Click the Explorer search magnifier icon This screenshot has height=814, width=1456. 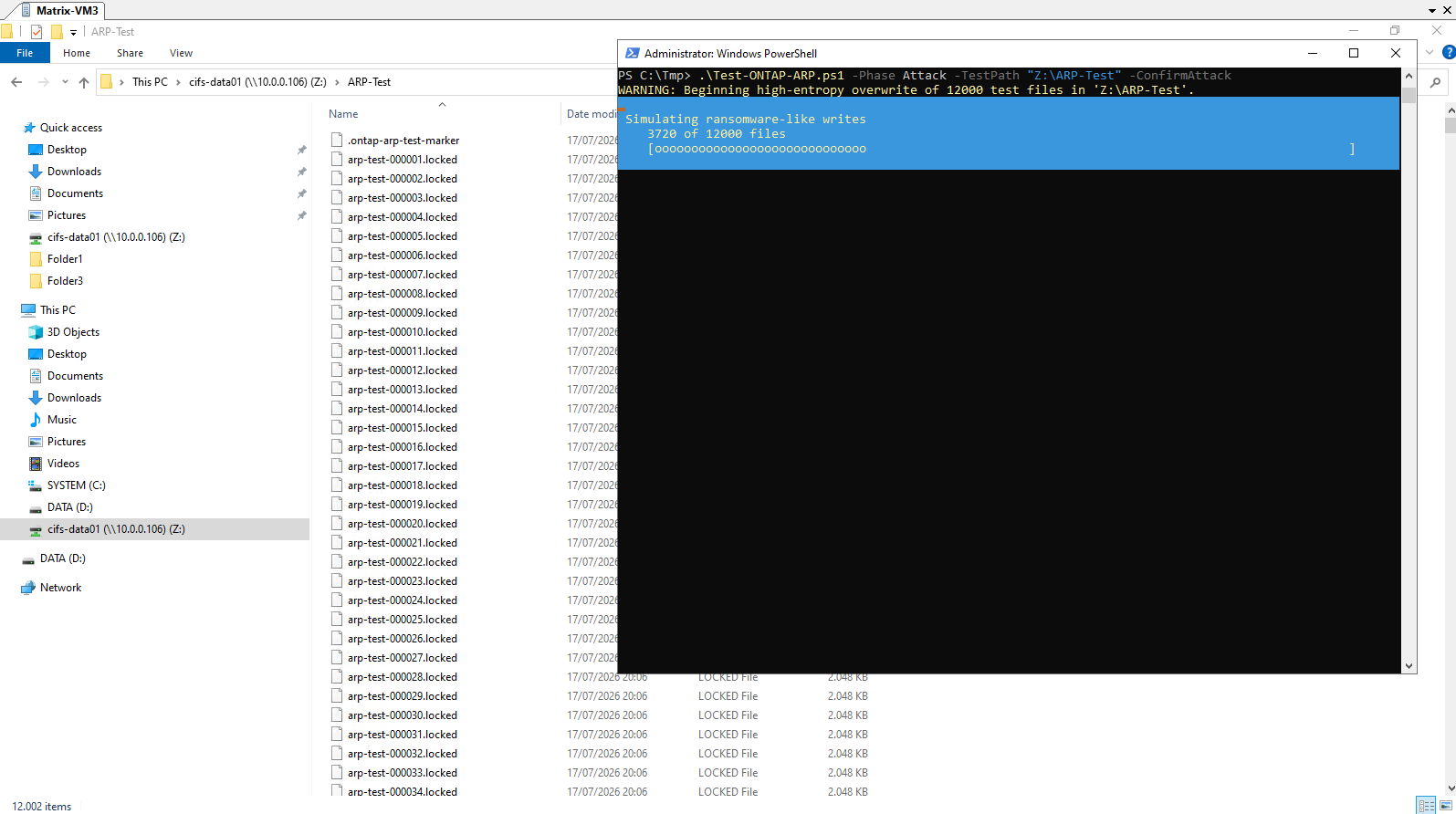1435,82
